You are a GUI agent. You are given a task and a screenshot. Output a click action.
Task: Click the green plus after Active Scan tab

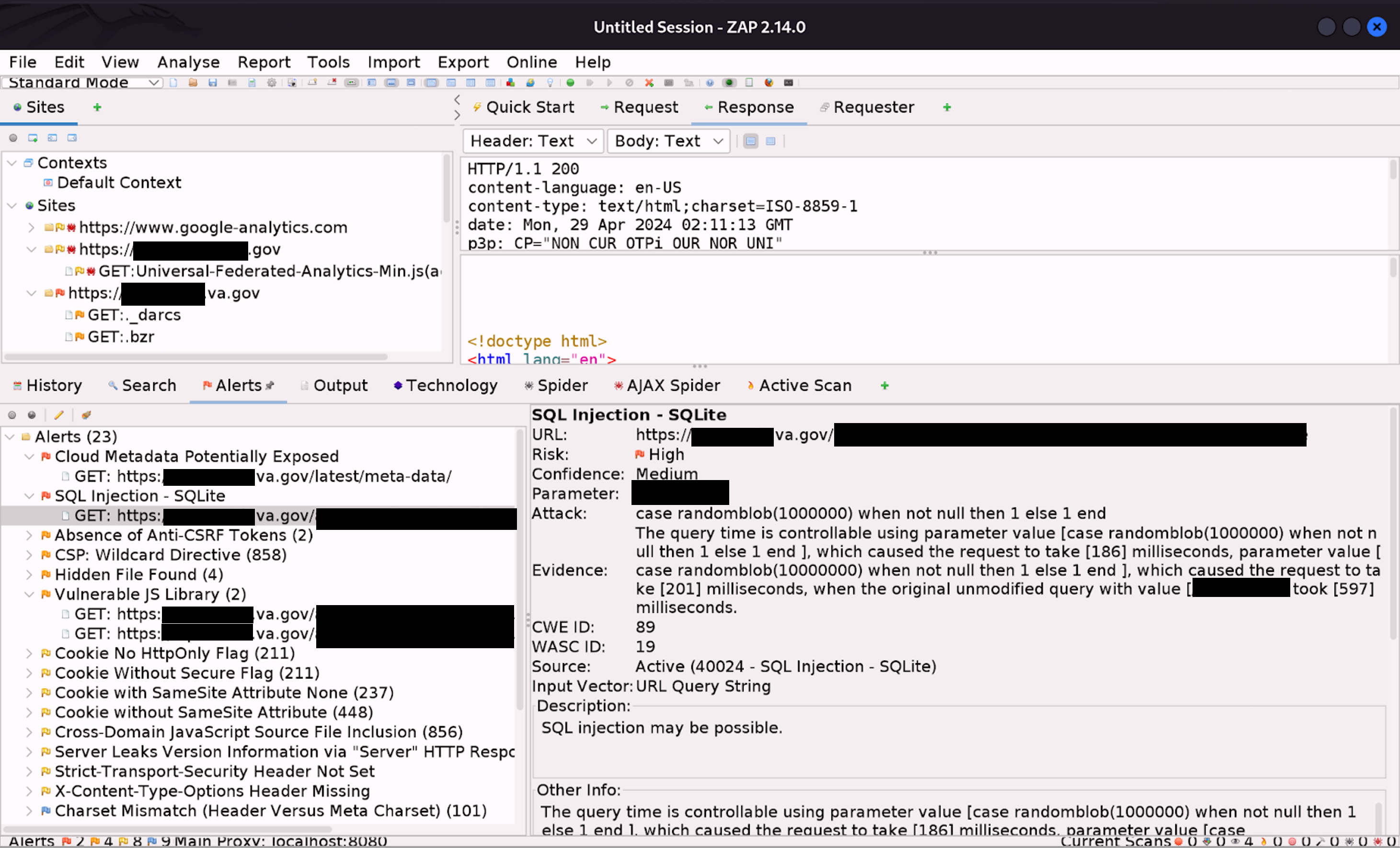point(884,386)
